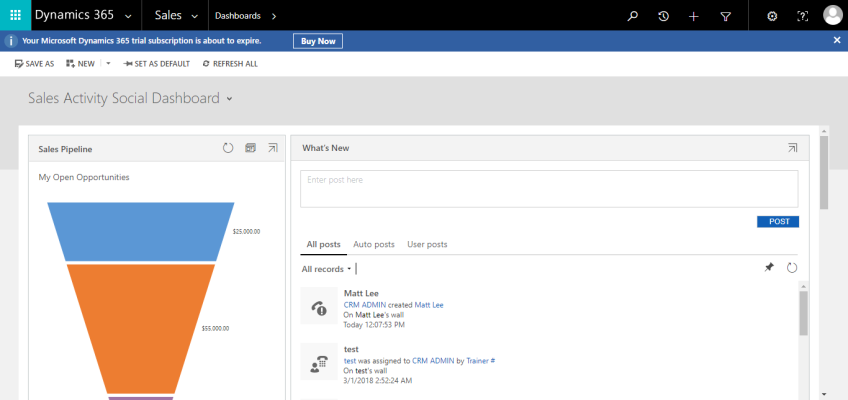
Task: Open the help question mark icon
Action: pos(803,16)
